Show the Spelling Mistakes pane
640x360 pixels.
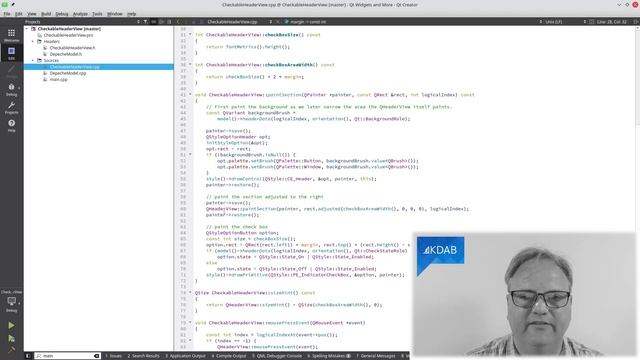point(329,356)
